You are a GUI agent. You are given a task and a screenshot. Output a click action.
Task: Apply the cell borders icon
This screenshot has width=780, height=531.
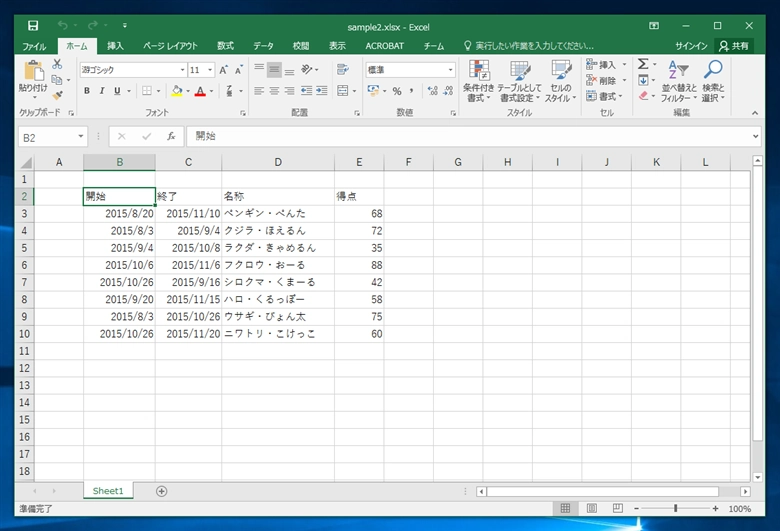147,91
